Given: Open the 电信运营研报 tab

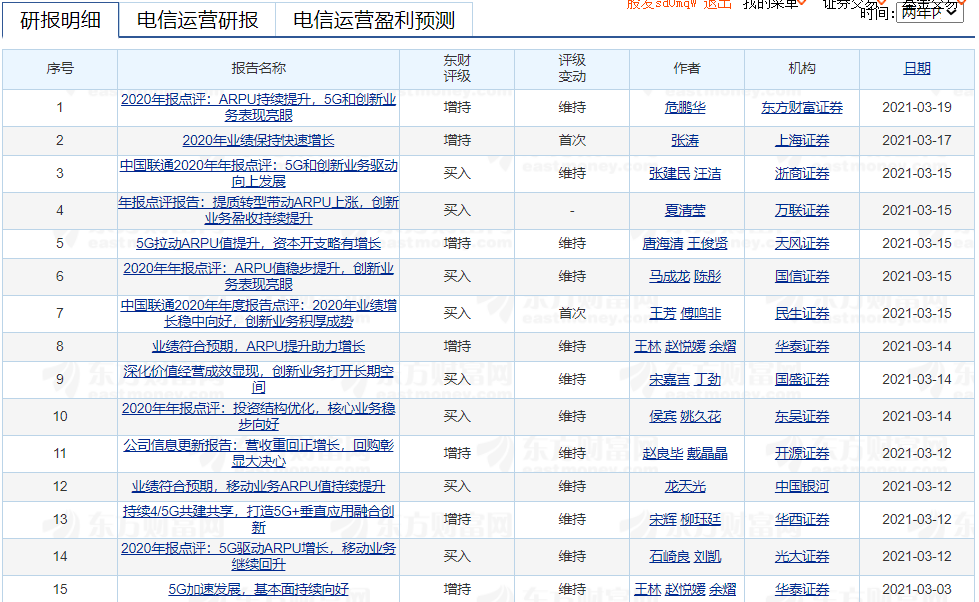Looking at the screenshot, I should click(x=197, y=20).
